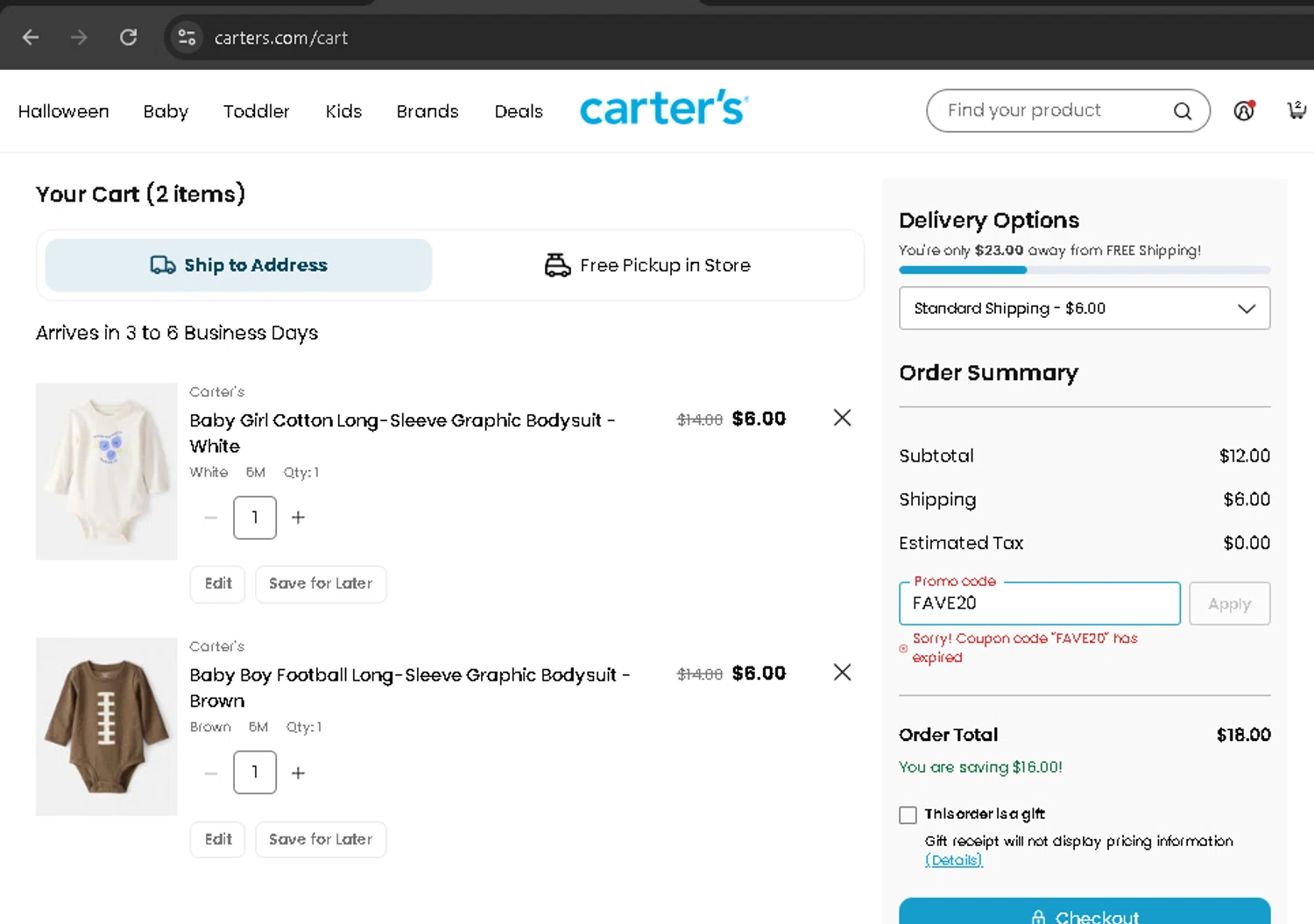Click the browser forward arrow

(79, 38)
